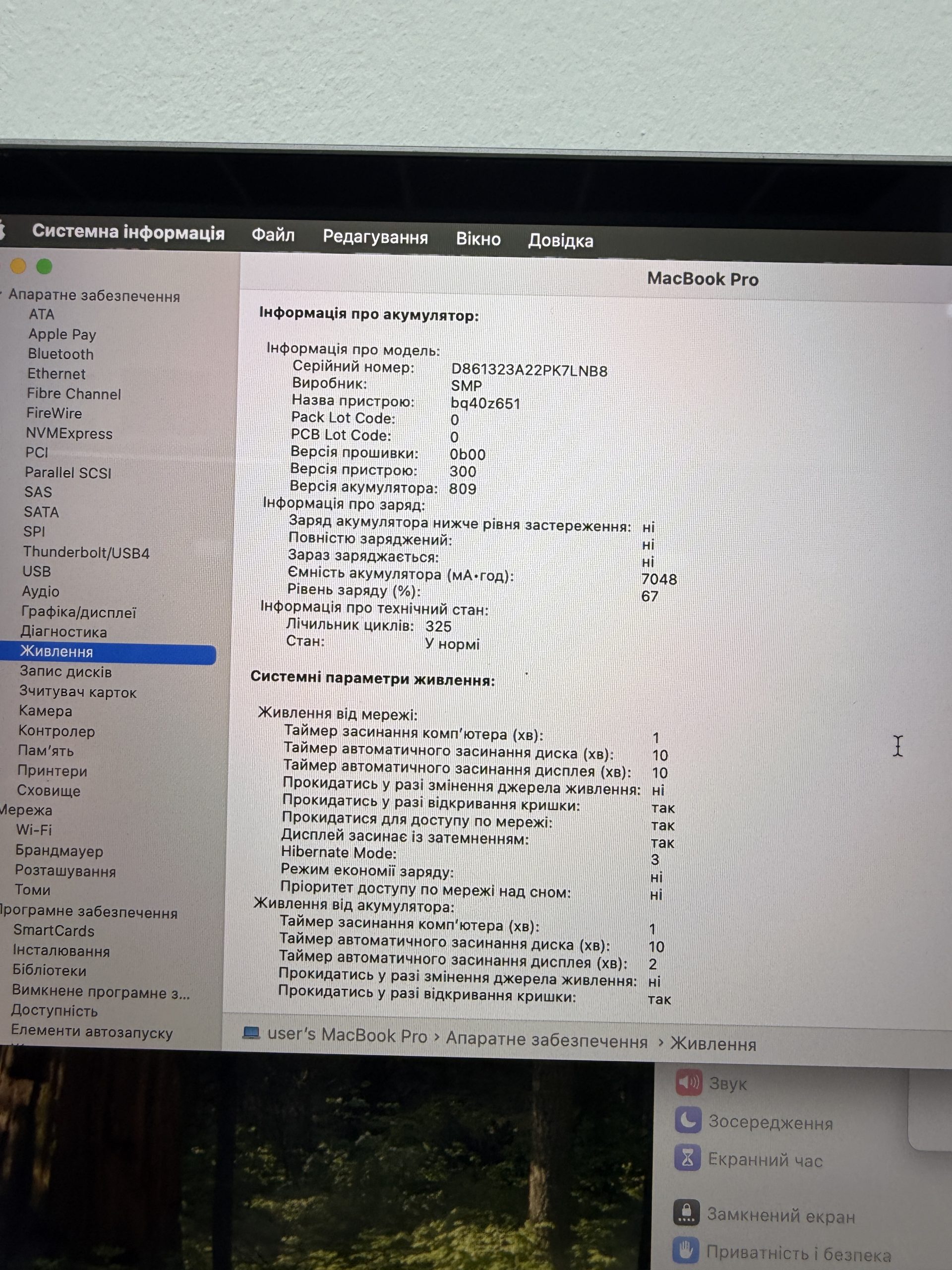Image resolution: width=952 pixels, height=1270 pixels.
Task: Open the Редагування menu
Action: 375,237
